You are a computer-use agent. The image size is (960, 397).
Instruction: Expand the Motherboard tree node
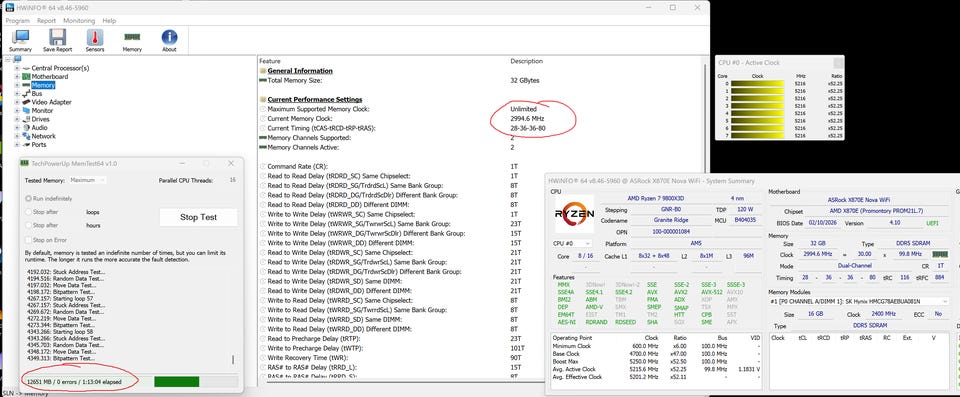(17, 77)
